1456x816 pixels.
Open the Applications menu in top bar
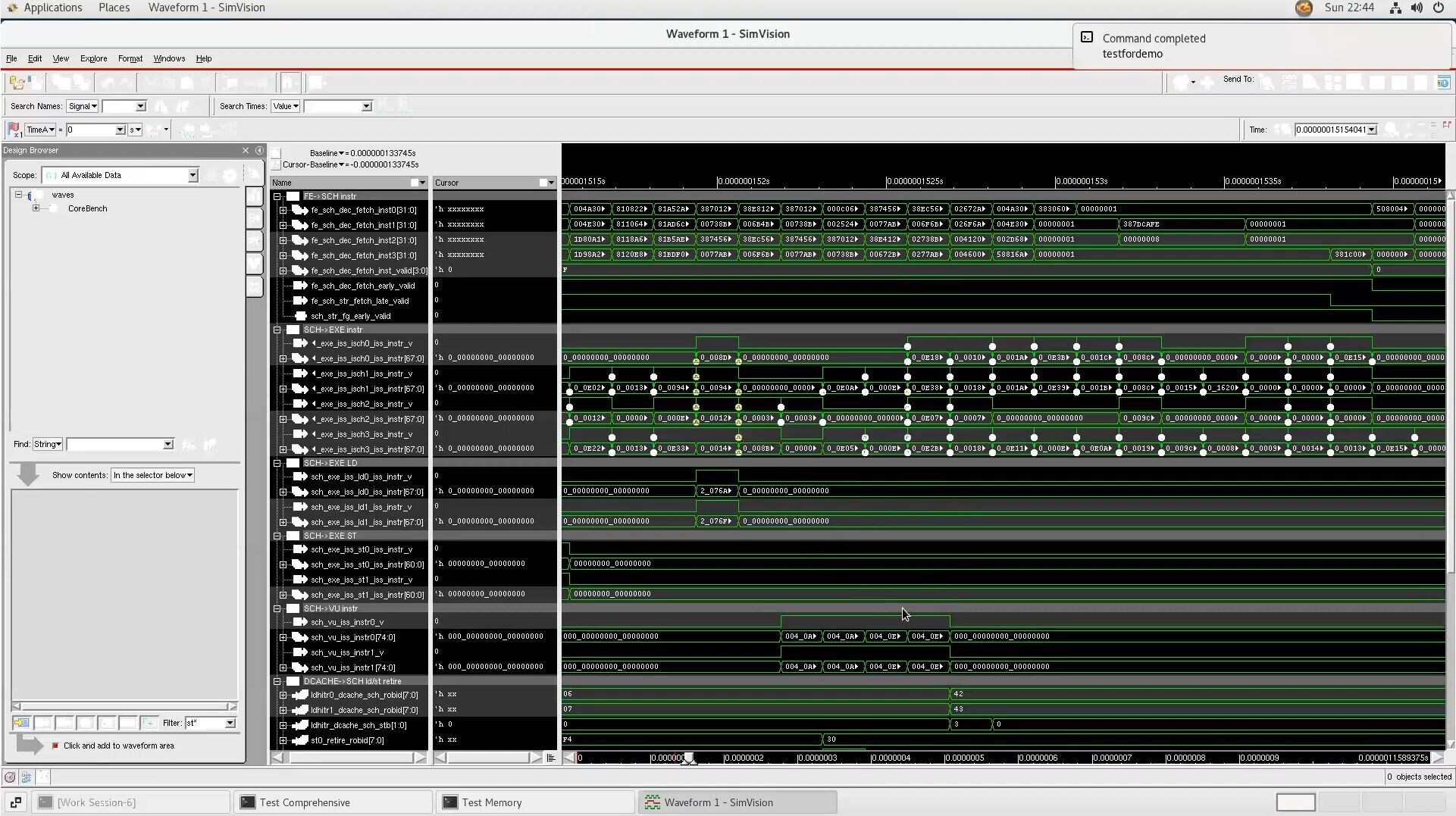pos(52,8)
